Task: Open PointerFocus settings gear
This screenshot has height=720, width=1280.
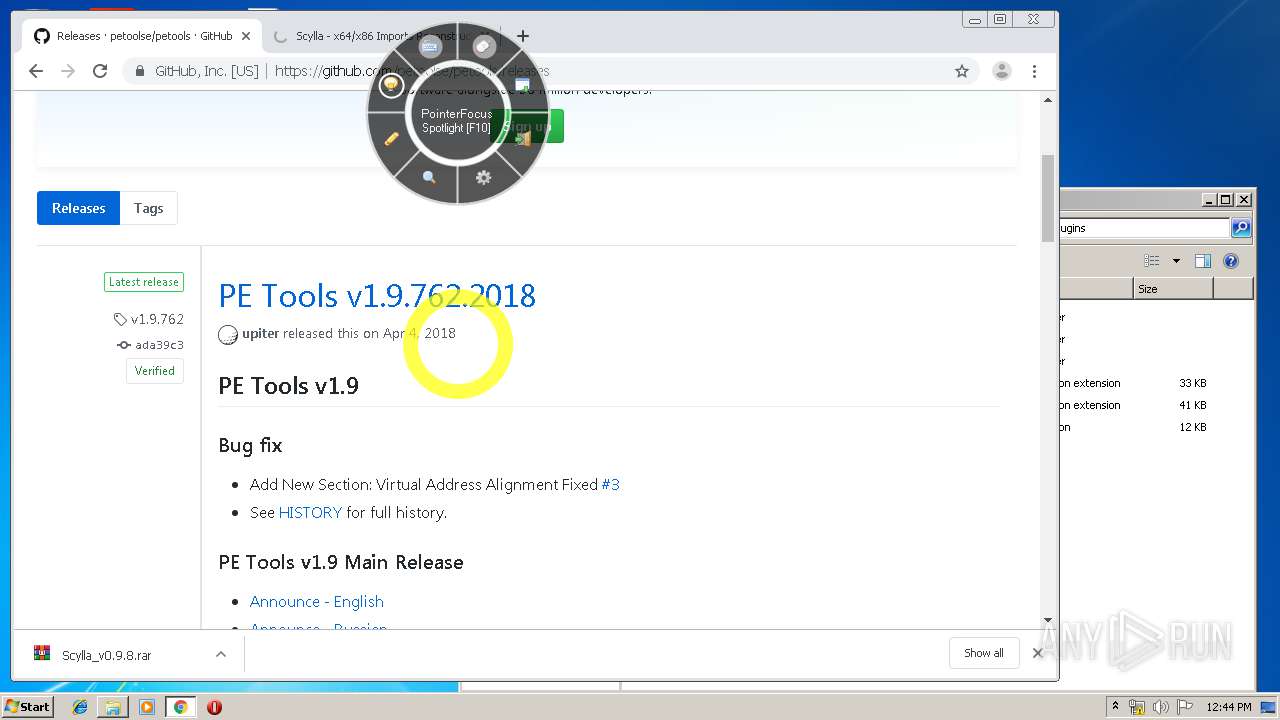Action: 484,177
